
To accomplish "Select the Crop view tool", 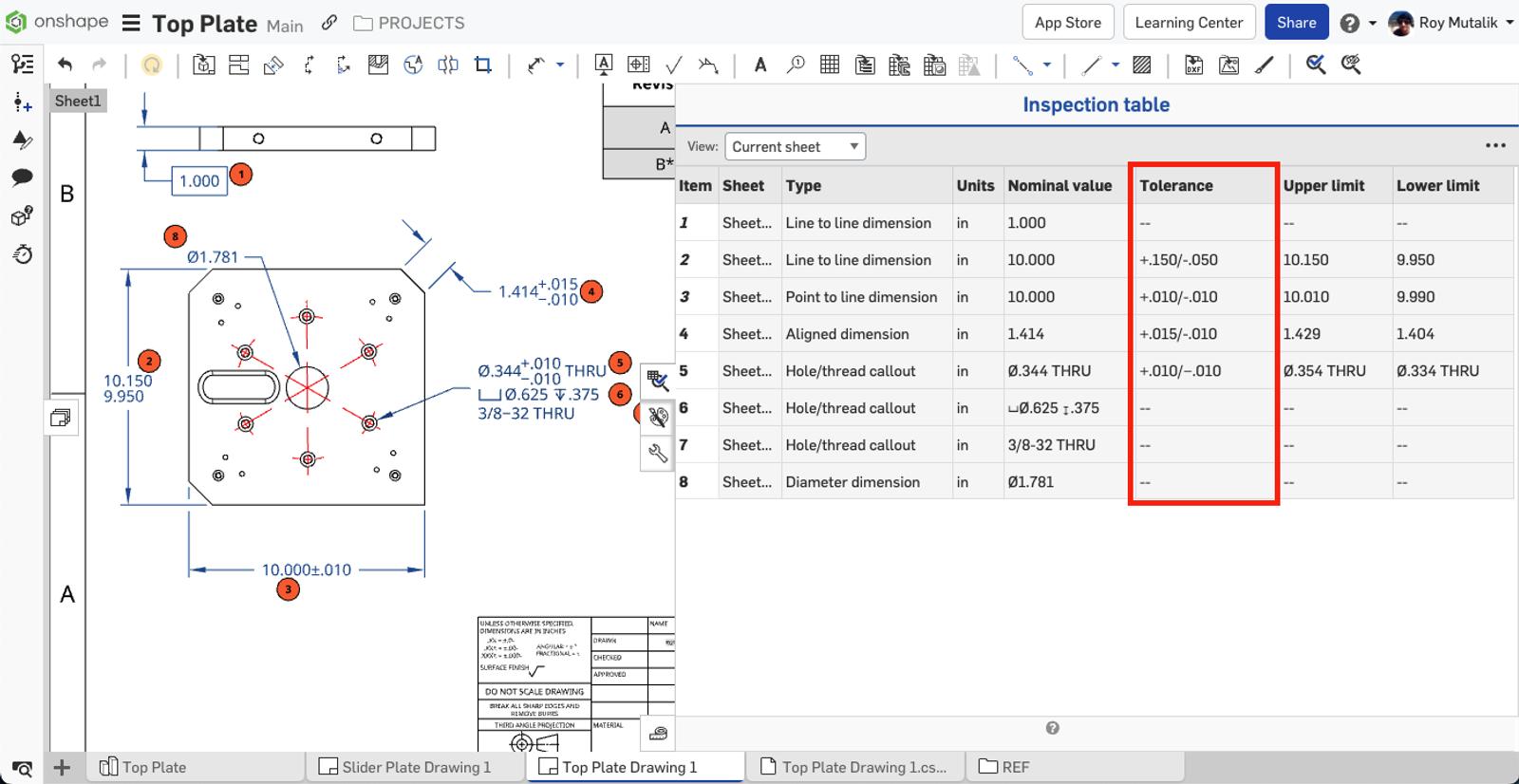I will coord(483,65).
